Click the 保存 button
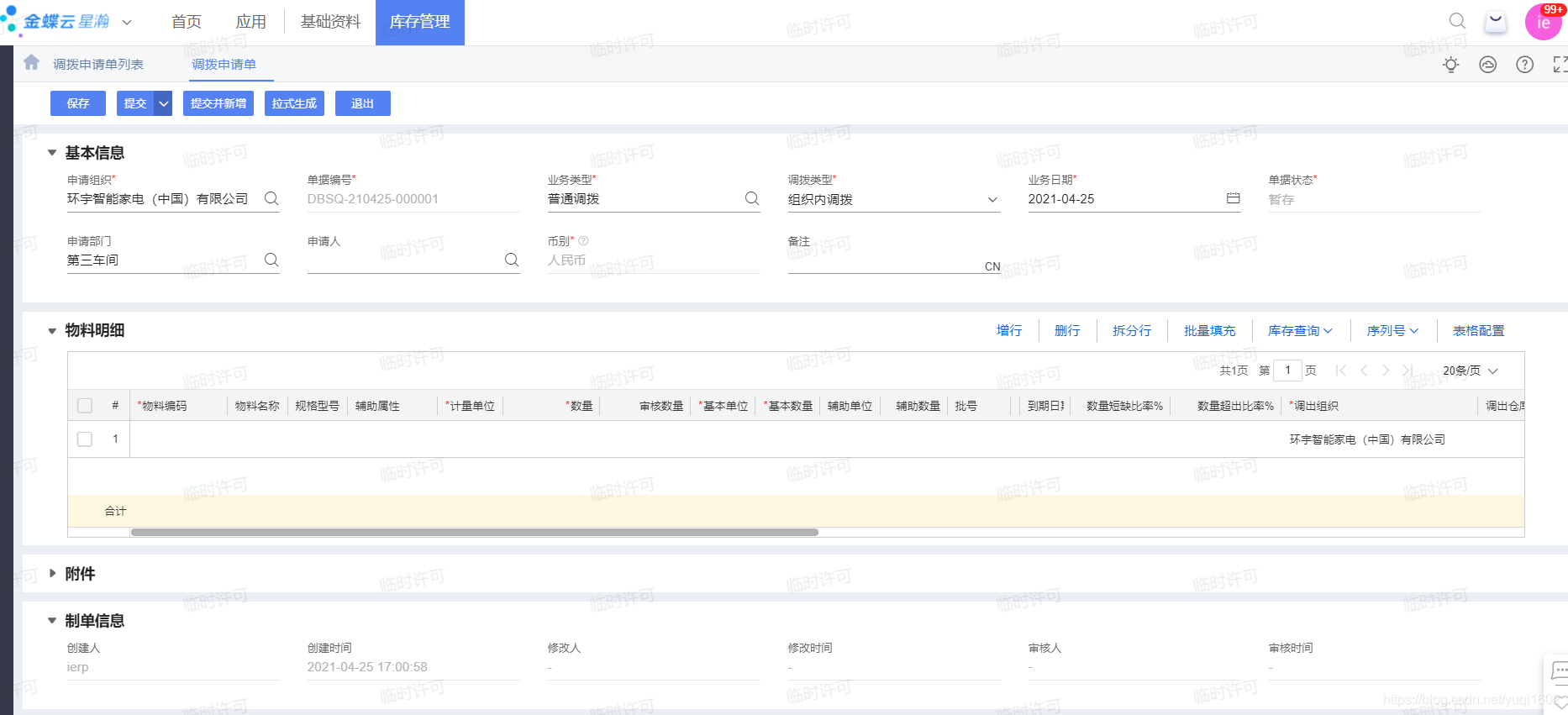1568x715 pixels. click(78, 103)
